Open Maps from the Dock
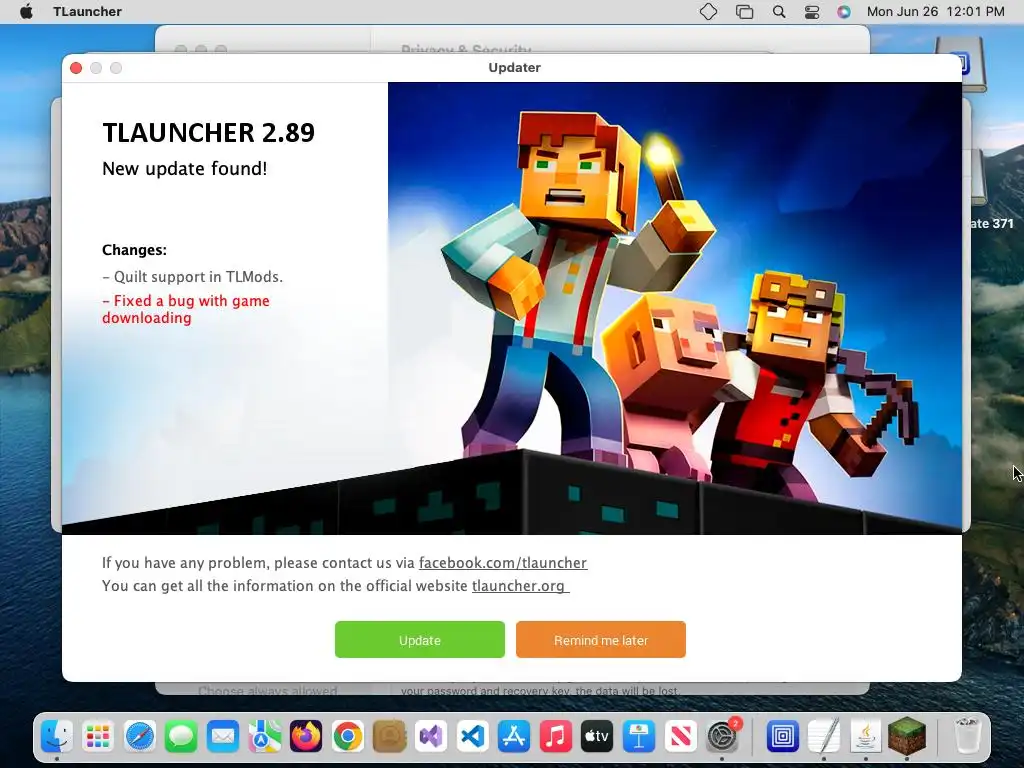This screenshot has width=1024, height=768. coord(264,737)
